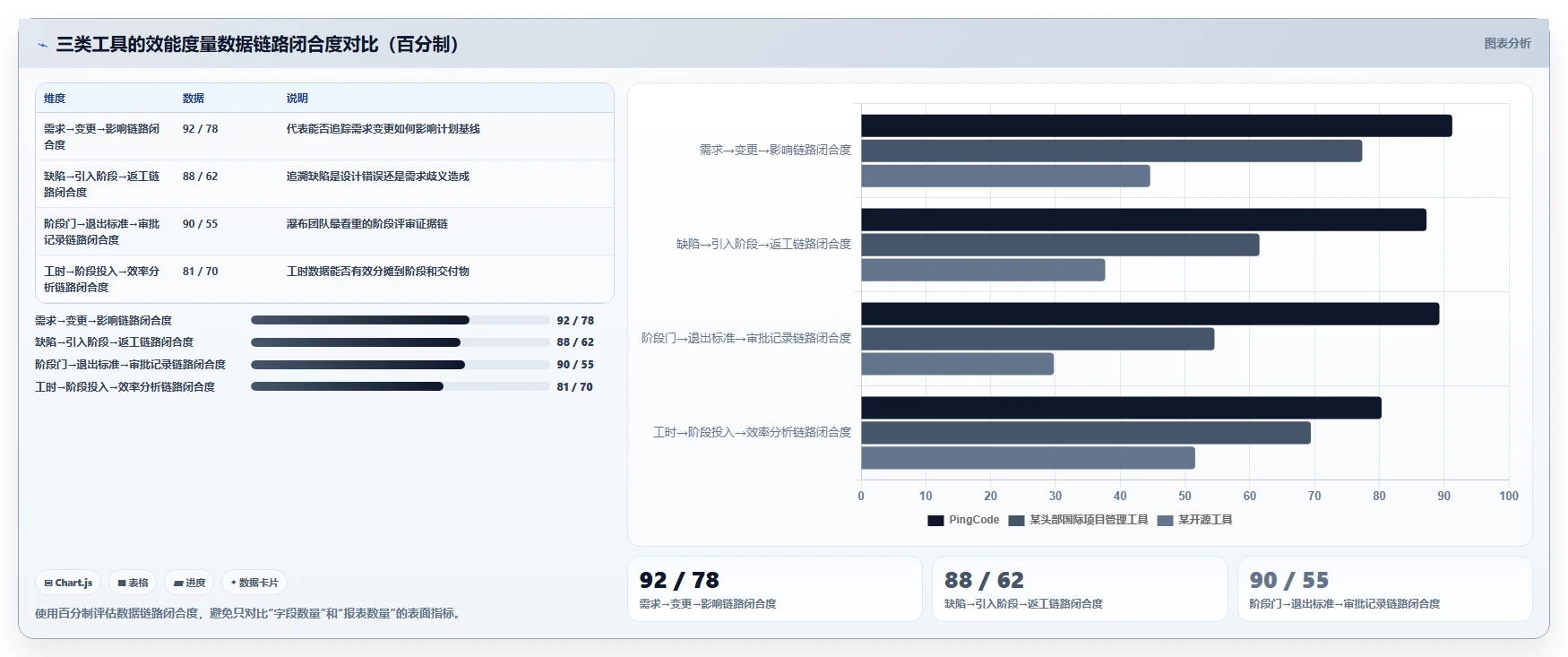1568x657 pixels.
Task: Click the 数据 column header
Action: pyautogui.click(x=194, y=99)
